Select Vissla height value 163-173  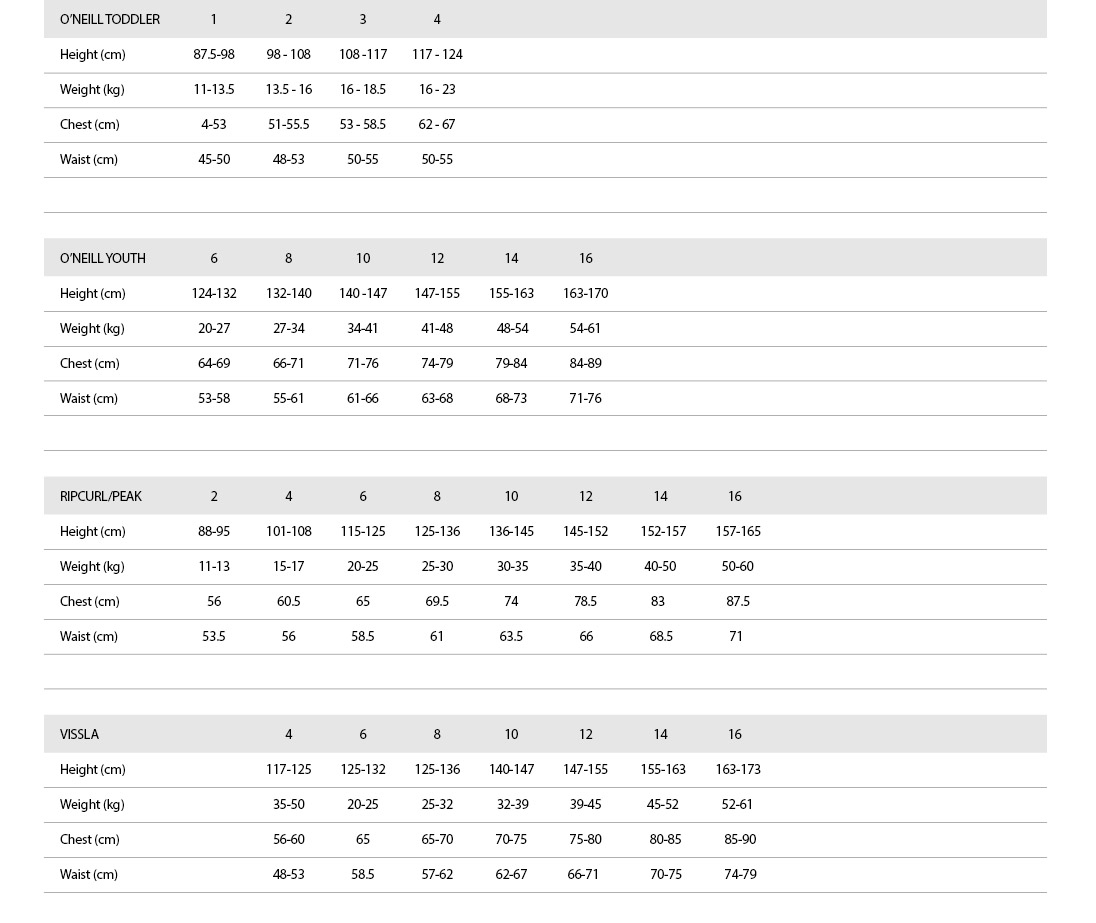click(x=738, y=769)
